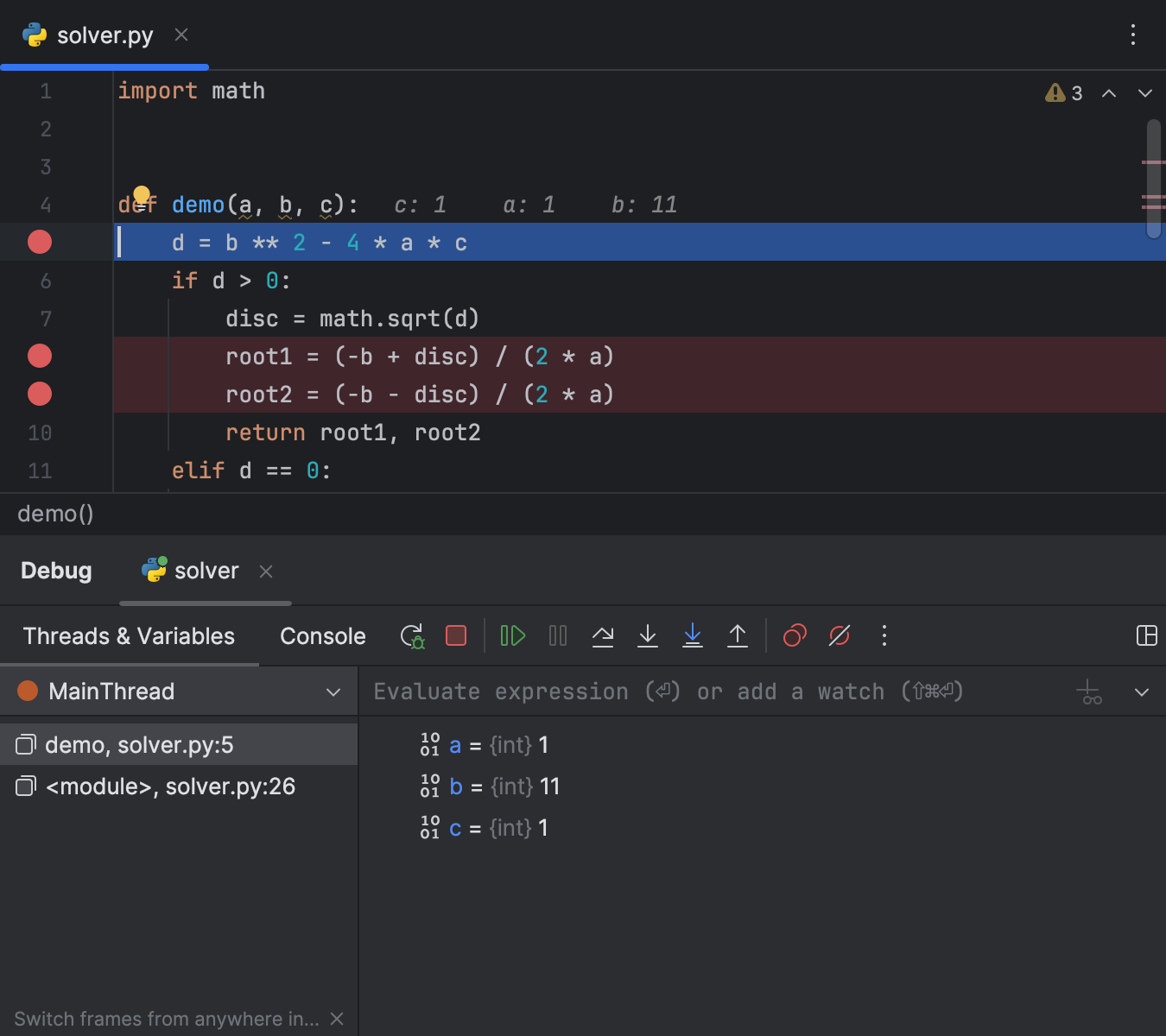Open the View Breakpoints dialog
The height and width of the screenshot is (1036, 1166).
pos(794,636)
